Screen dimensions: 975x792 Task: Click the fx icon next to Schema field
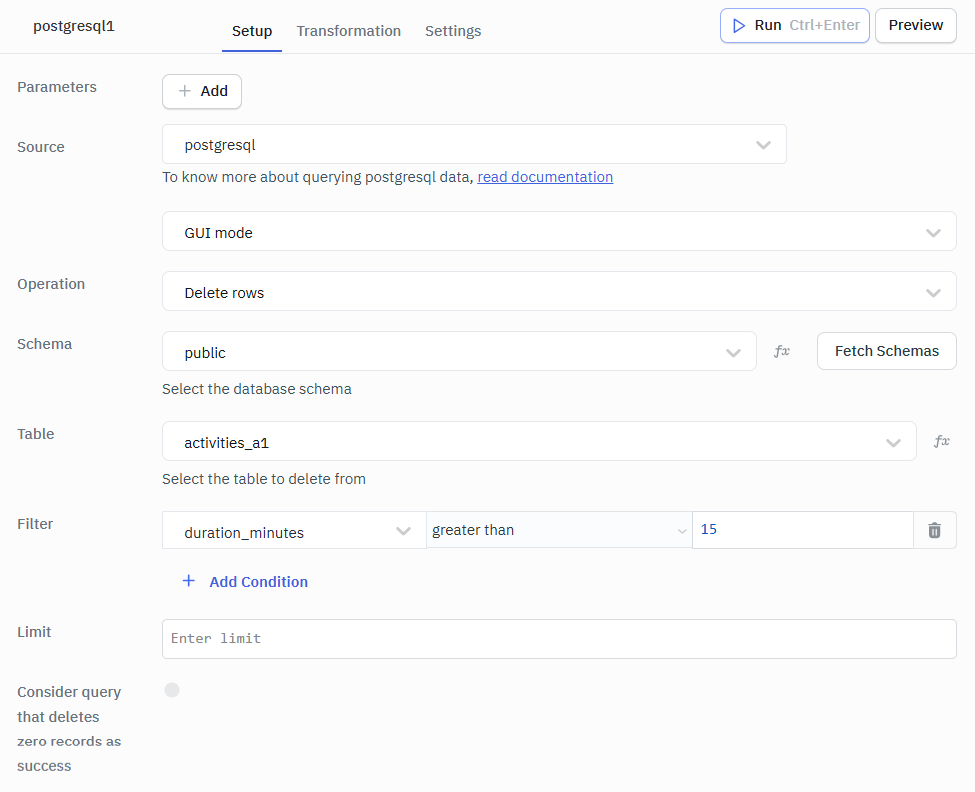coord(781,350)
